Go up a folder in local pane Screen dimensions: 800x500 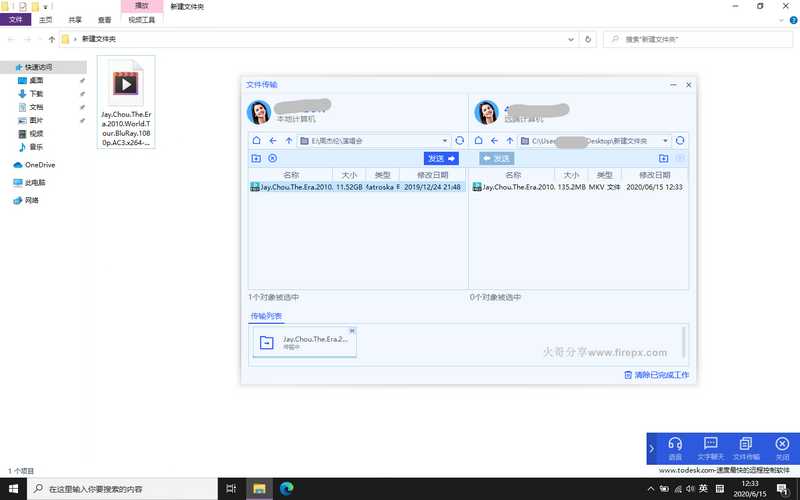click(x=289, y=141)
